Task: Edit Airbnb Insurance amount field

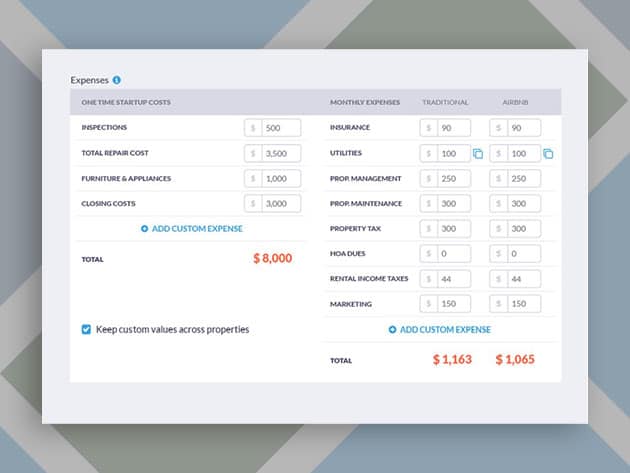Action: tap(523, 128)
